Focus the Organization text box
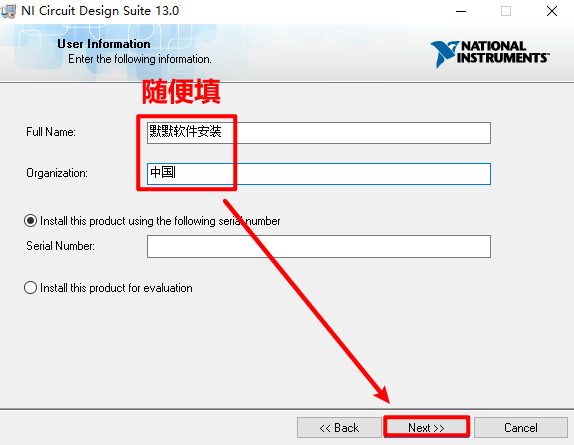This screenshot has height=445, width=574. tap(318, 174)
